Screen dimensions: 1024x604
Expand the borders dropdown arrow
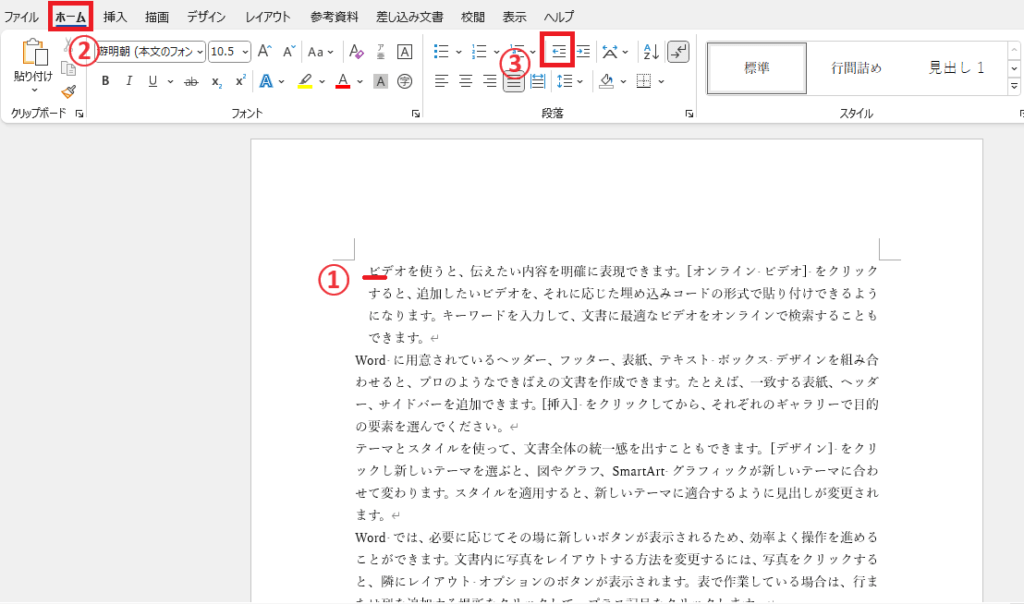[x=661, y=81]
